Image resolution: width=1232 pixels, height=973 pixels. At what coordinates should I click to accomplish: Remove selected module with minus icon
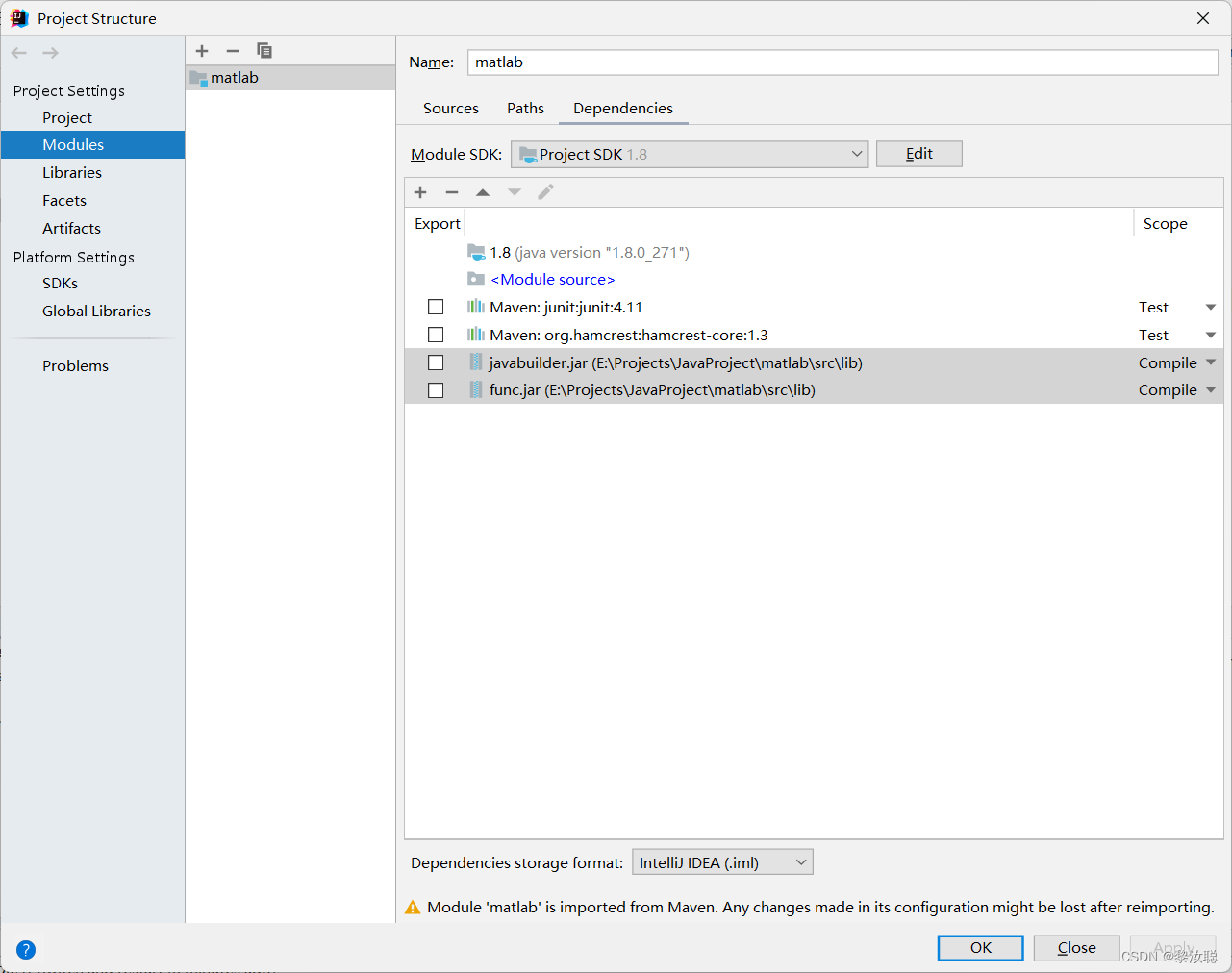(x=233, y=51)
